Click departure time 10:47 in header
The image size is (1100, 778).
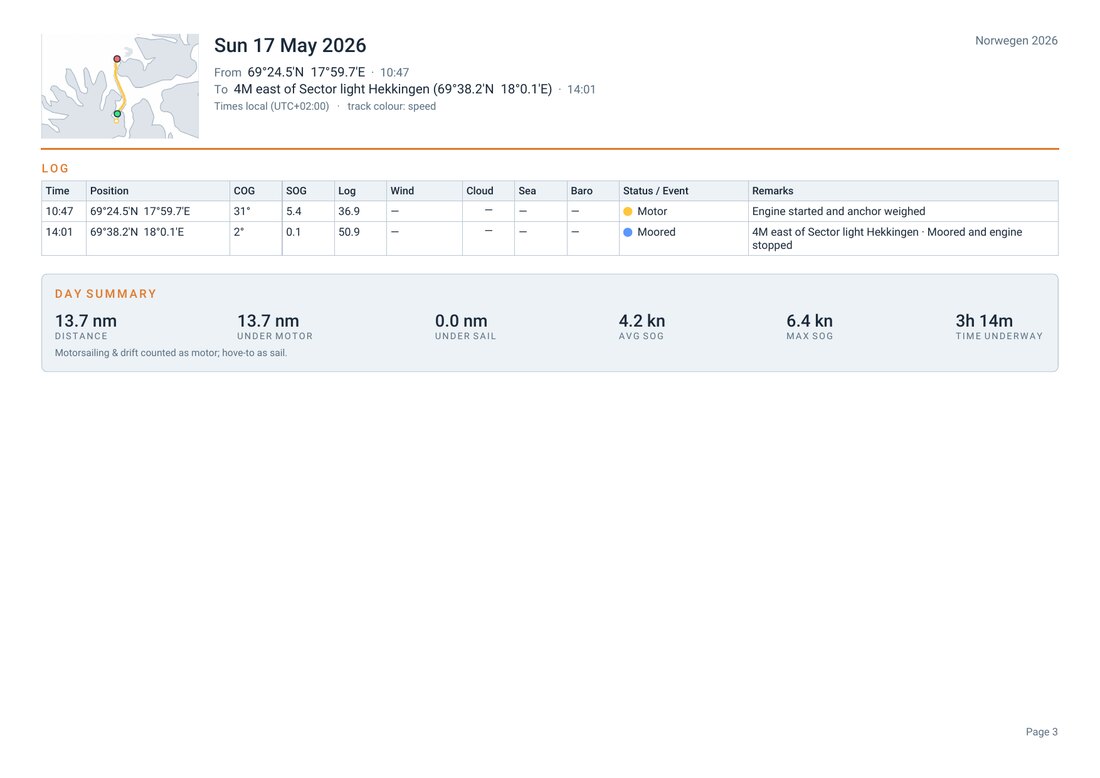tap(394, 72)
